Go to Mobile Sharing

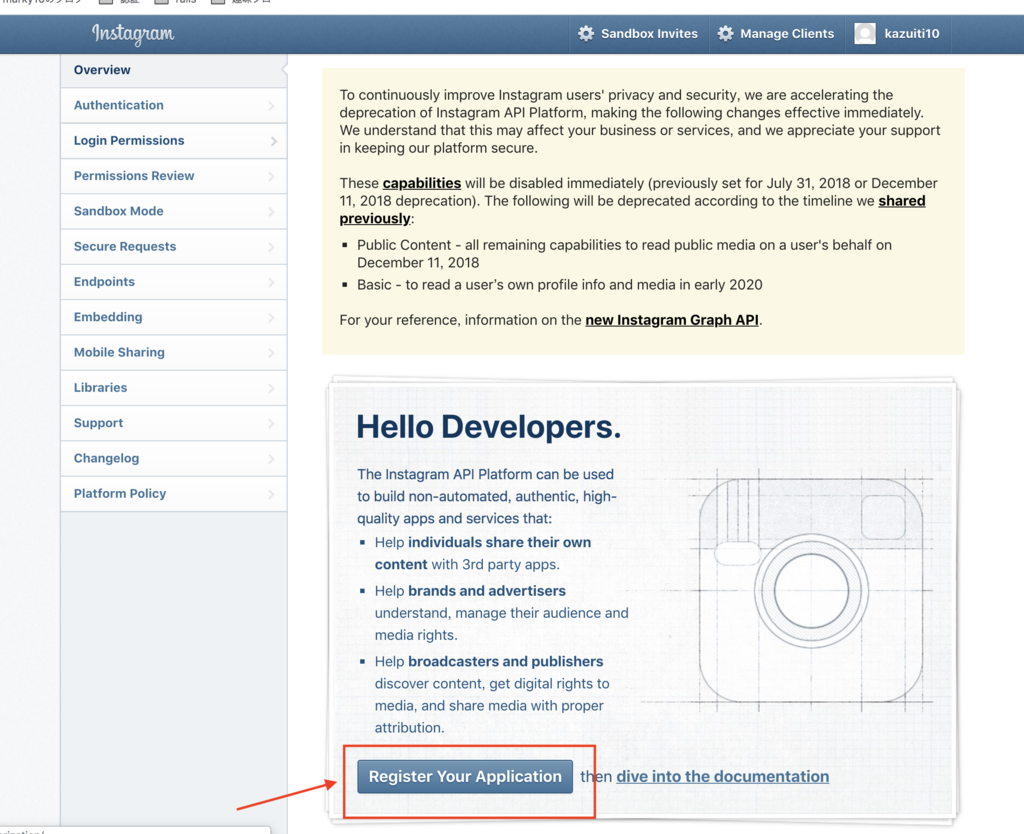pyautogui.click(x=174, y=352)
